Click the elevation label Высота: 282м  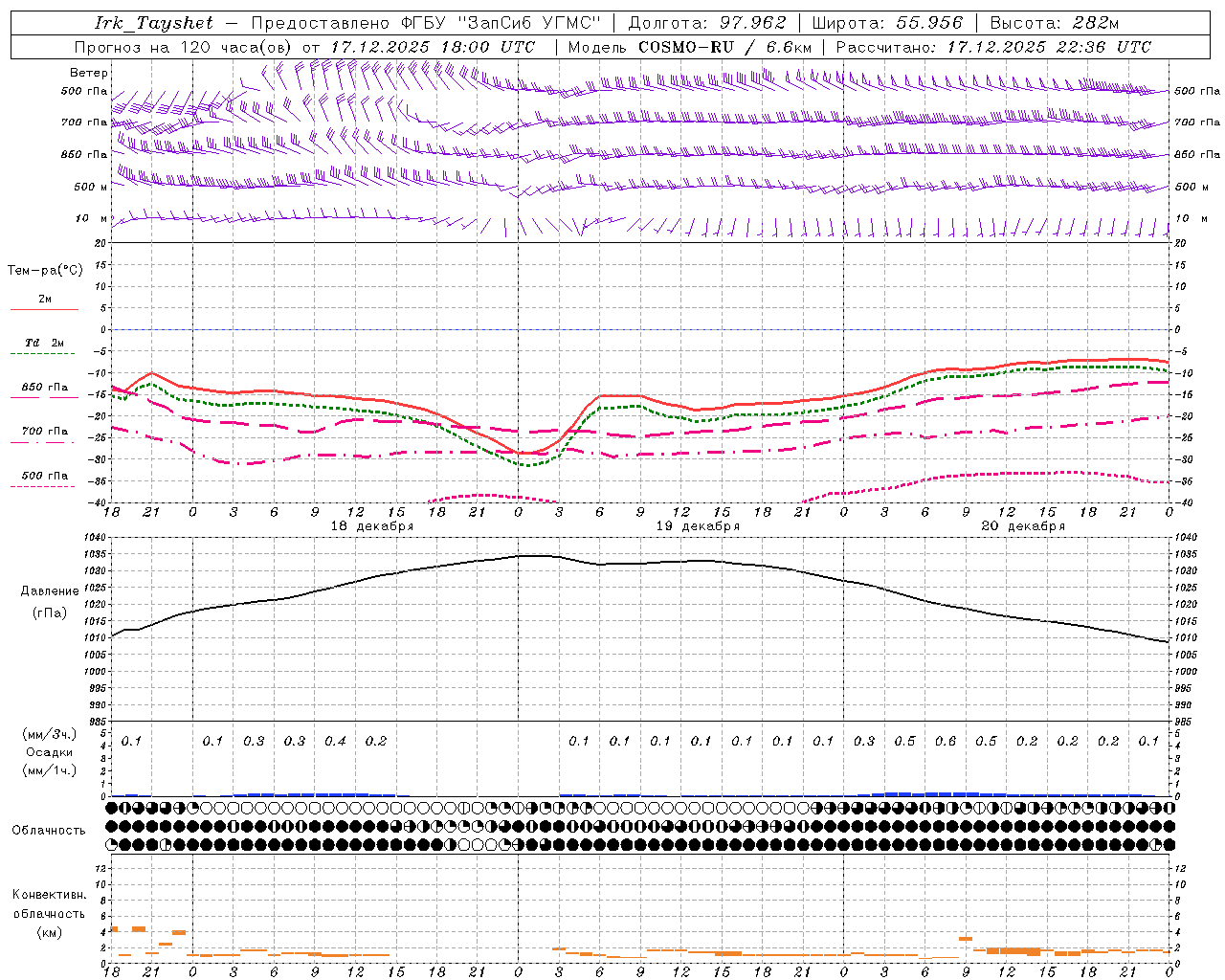pyautogui.click(x=1054, y=23)
